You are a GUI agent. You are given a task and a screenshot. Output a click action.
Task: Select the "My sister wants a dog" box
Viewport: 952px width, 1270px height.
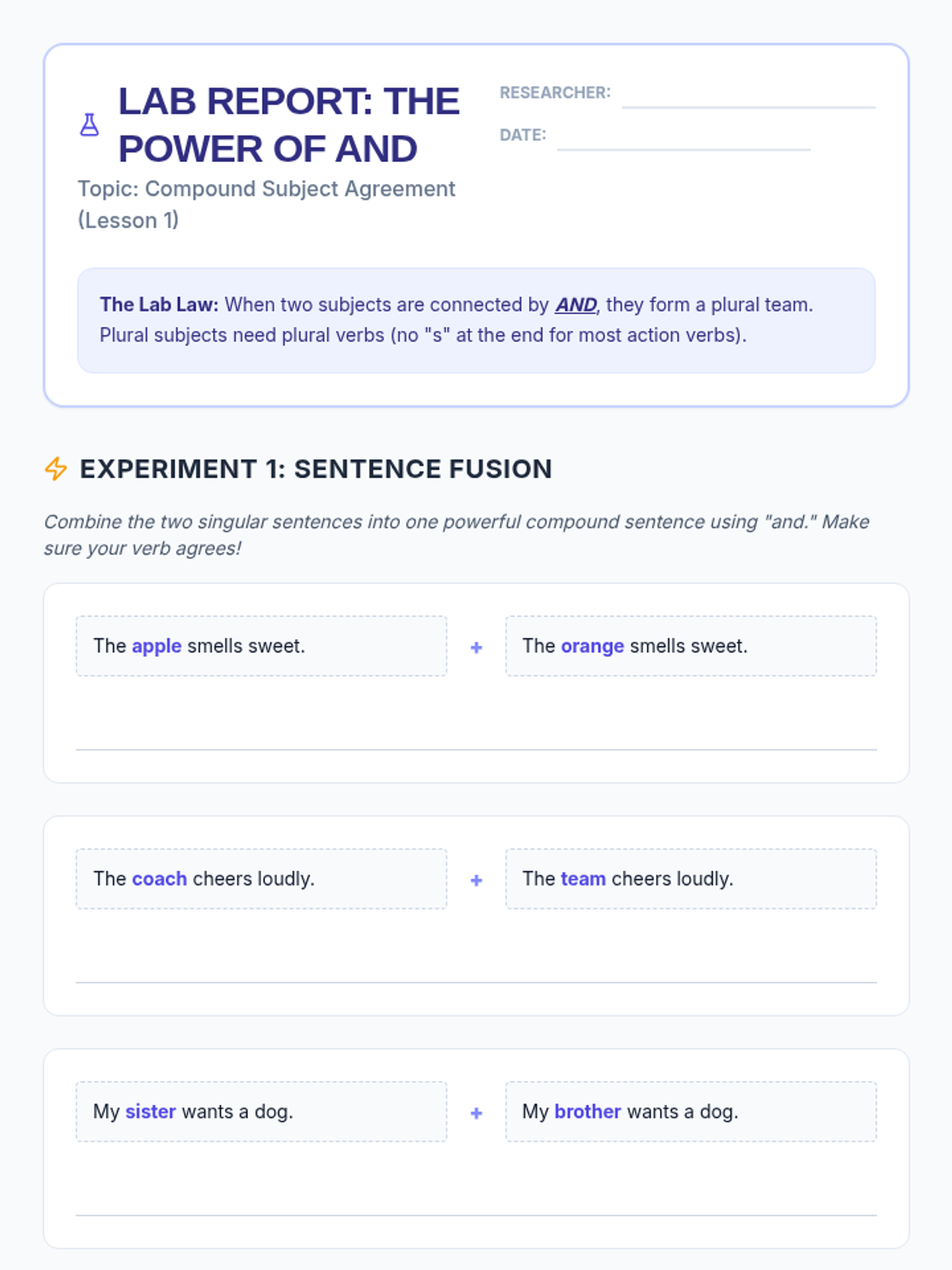point(261,1111)
